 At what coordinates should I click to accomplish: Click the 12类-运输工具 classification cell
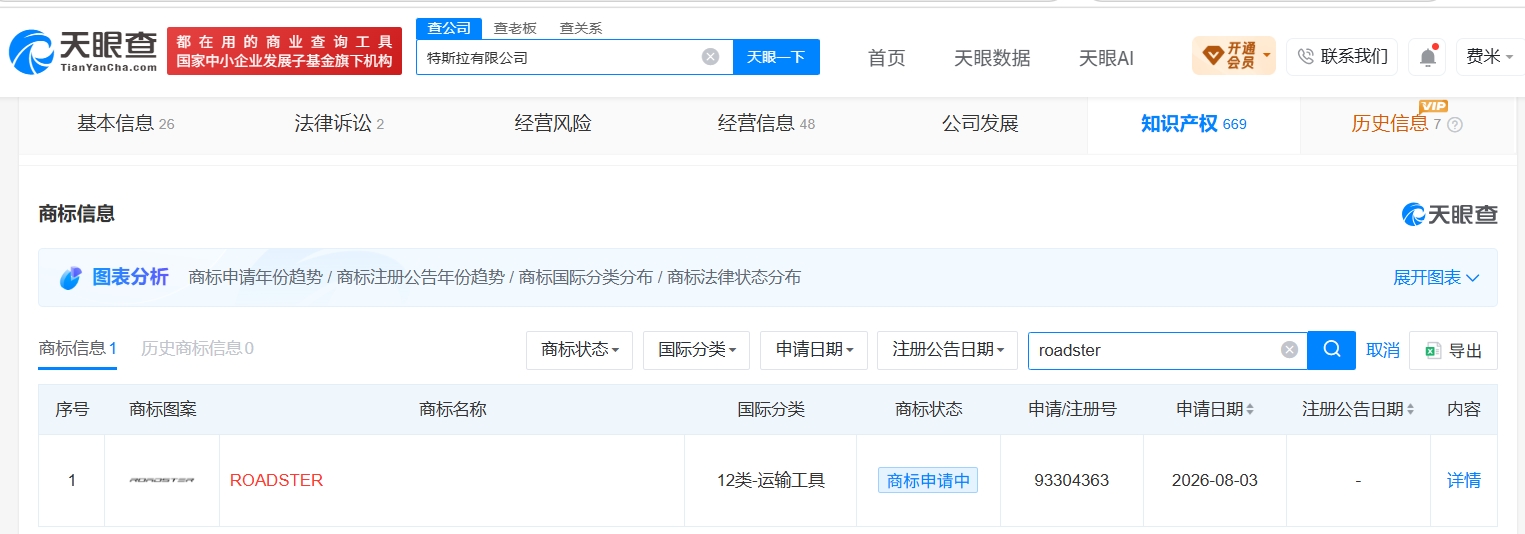(x=771, y=480)
